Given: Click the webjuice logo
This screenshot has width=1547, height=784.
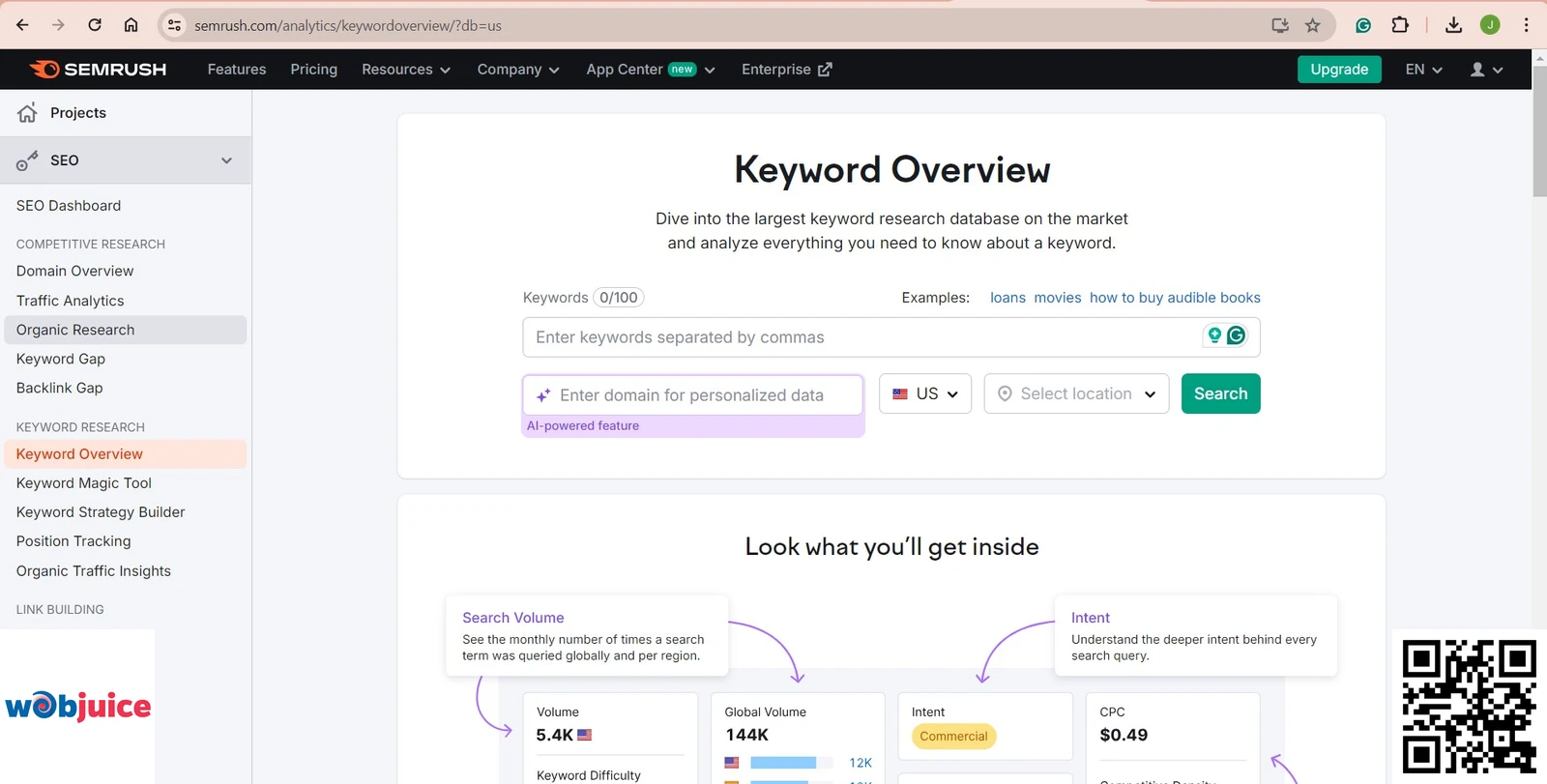Looking at the screenshot, I should click(x=77, y=707).
